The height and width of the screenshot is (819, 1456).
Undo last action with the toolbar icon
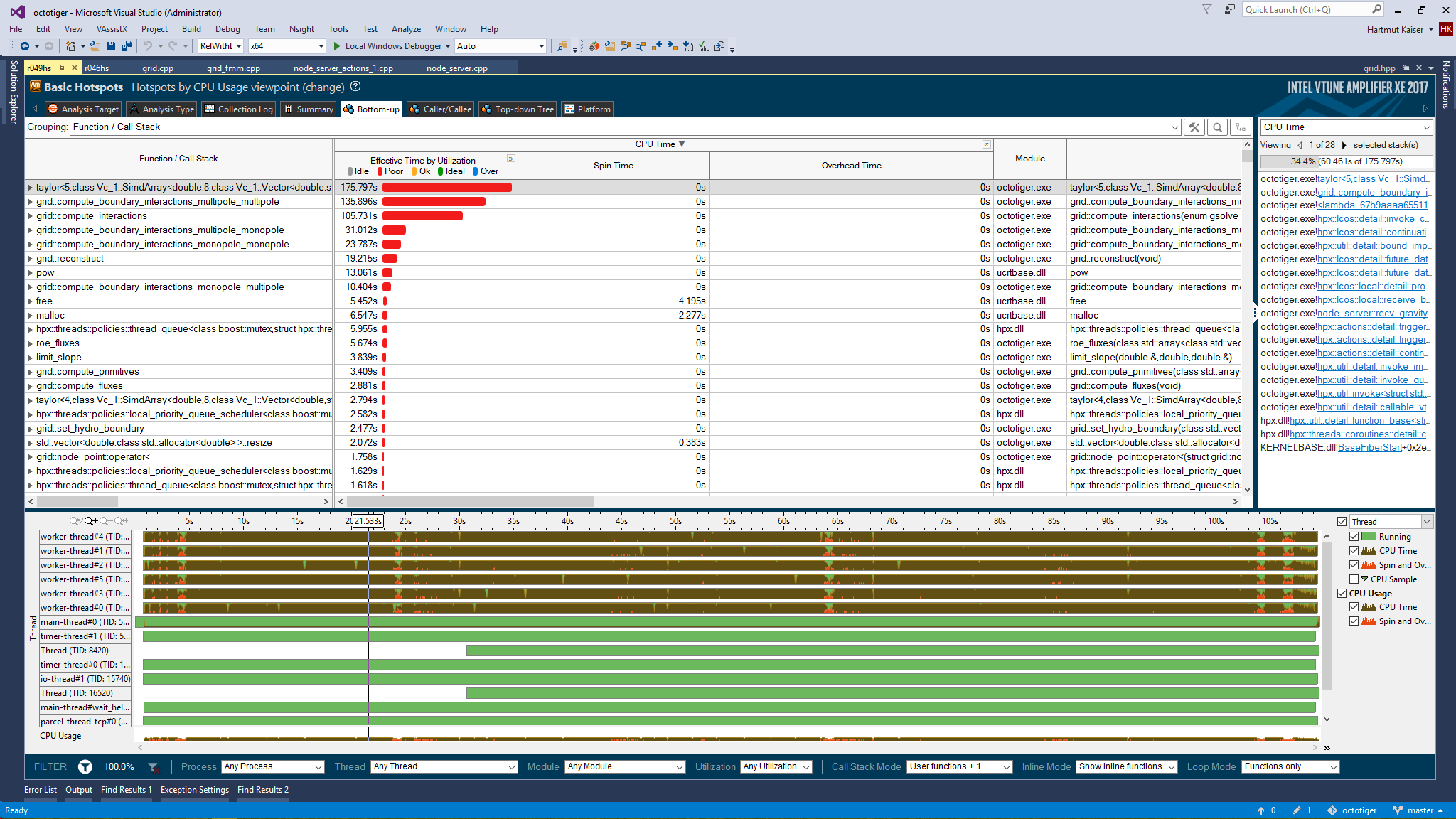[147, 46]
